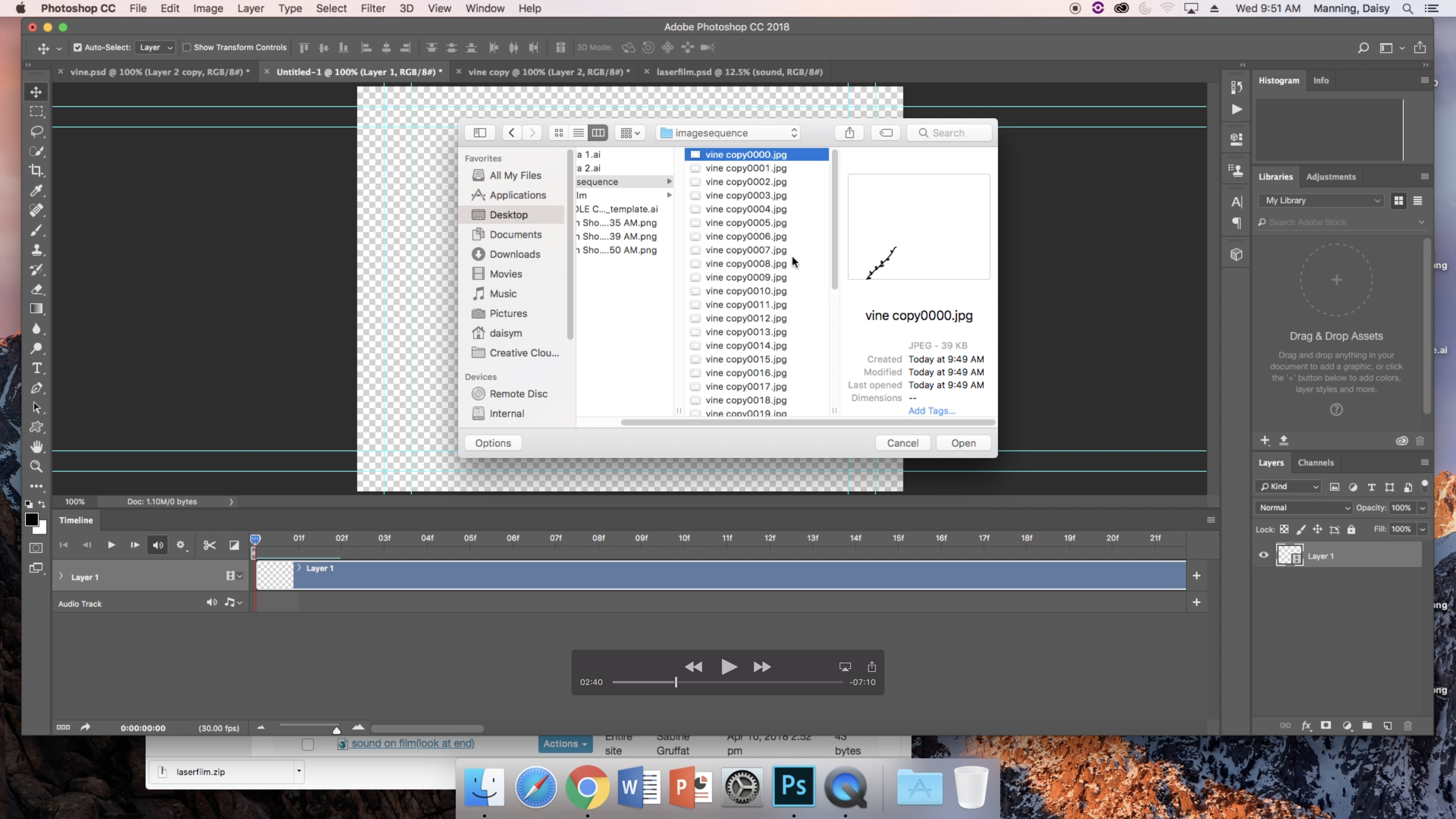Screen dimensions: 1456x819
Task: Click the add layer mask icon
Action: pyautogui.click(x=1326, y=726)
